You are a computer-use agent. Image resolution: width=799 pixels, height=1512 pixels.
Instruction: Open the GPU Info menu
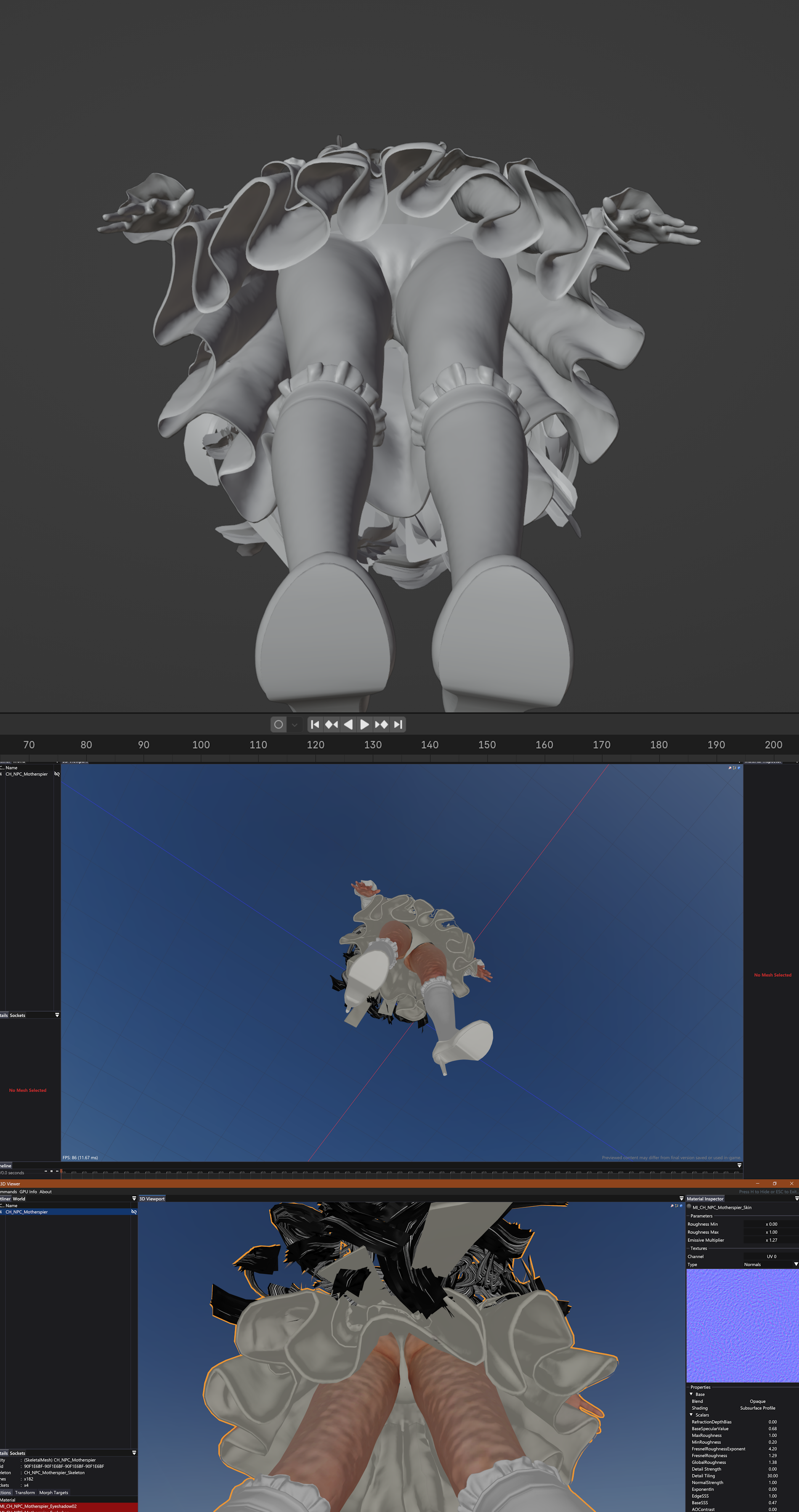click(28, 1192)
